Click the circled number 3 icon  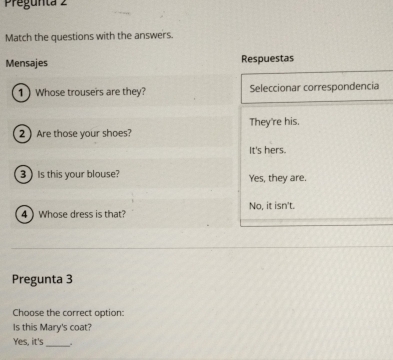[23, 174]
